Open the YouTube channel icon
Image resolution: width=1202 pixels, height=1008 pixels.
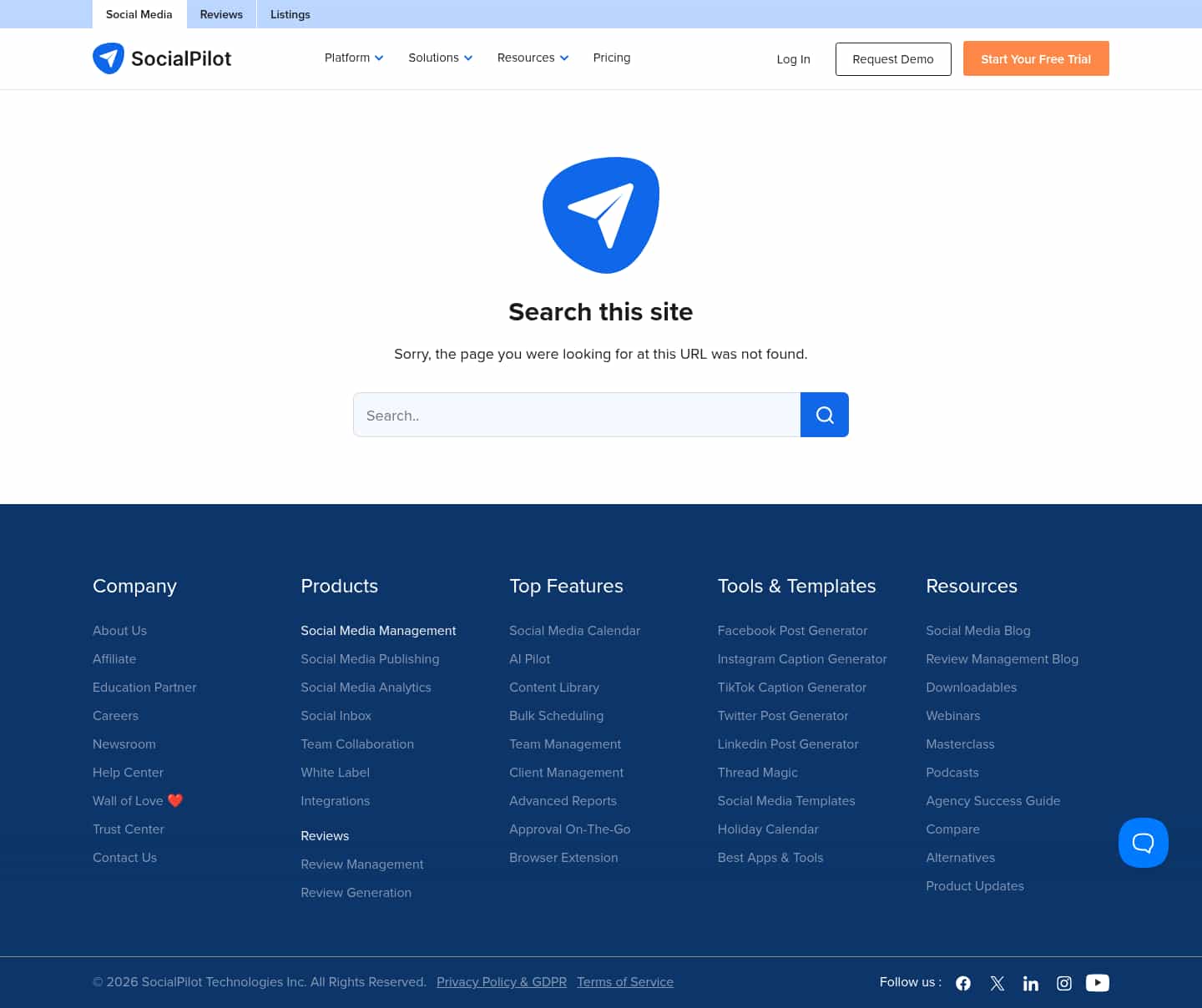coord(1097,983)
